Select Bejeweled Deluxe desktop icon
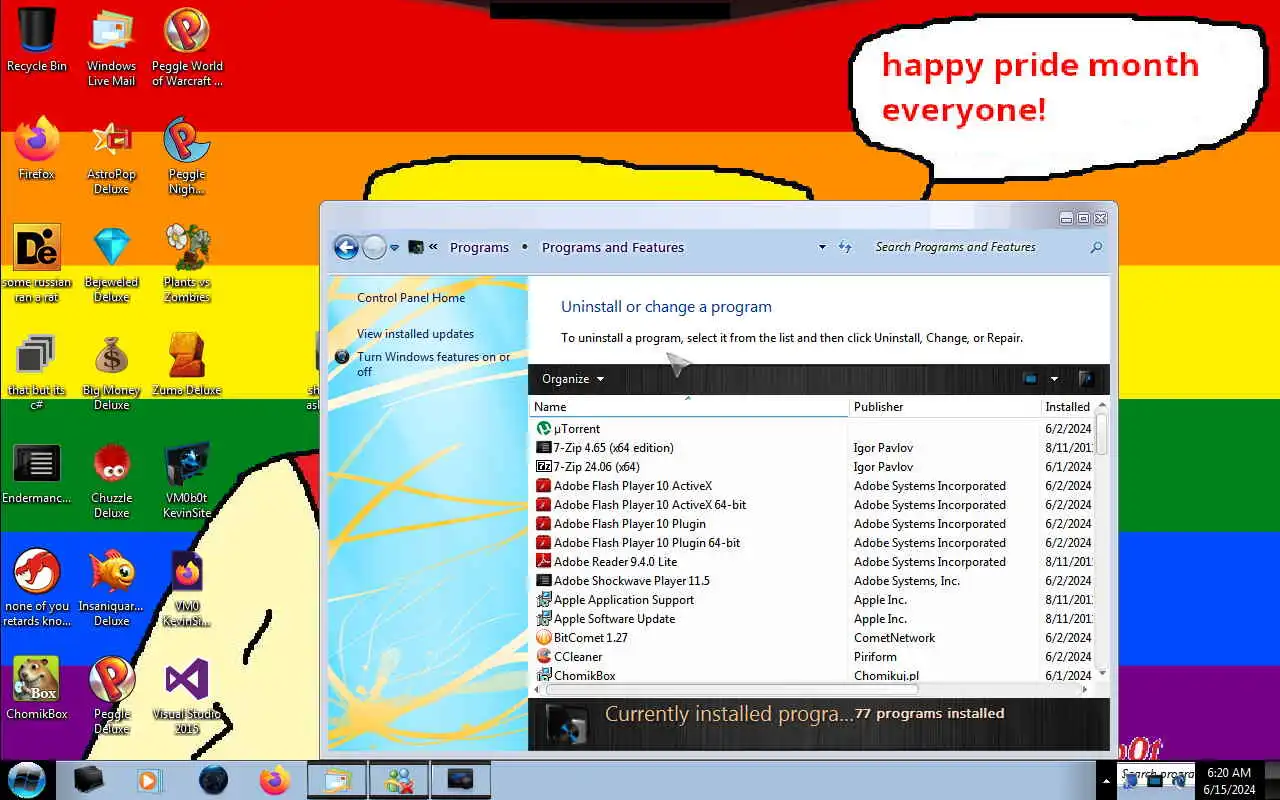The height and width of the screenshot is (800, 1280). coord(111,264)
